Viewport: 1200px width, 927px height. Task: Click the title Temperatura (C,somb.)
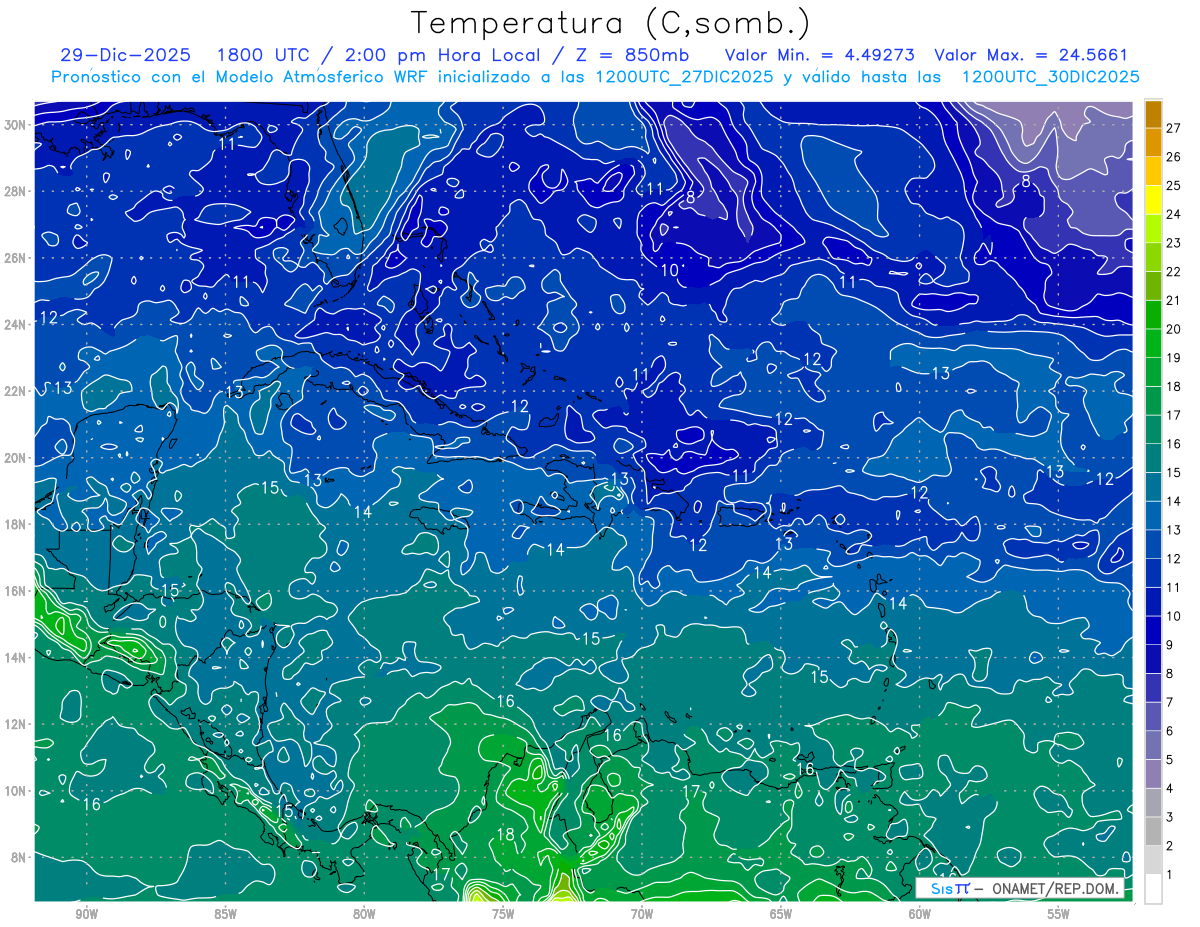coord(610,23)
